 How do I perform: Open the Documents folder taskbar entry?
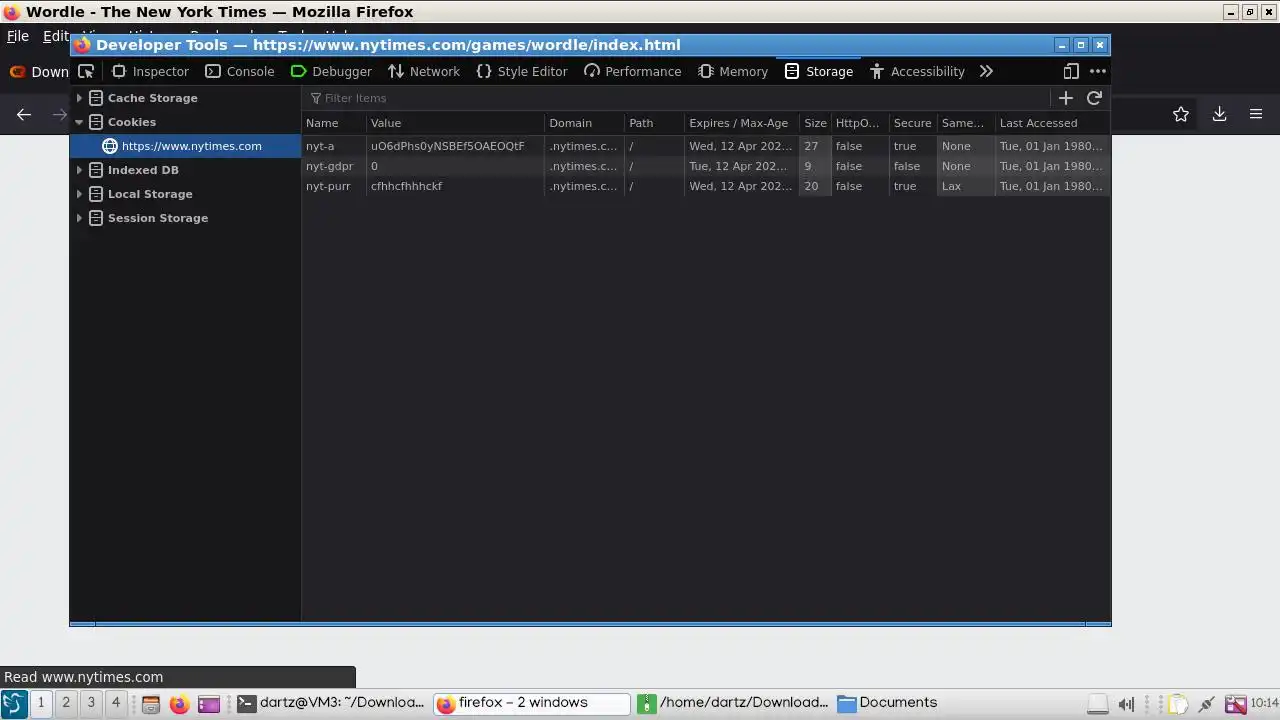tap(888, 703)
